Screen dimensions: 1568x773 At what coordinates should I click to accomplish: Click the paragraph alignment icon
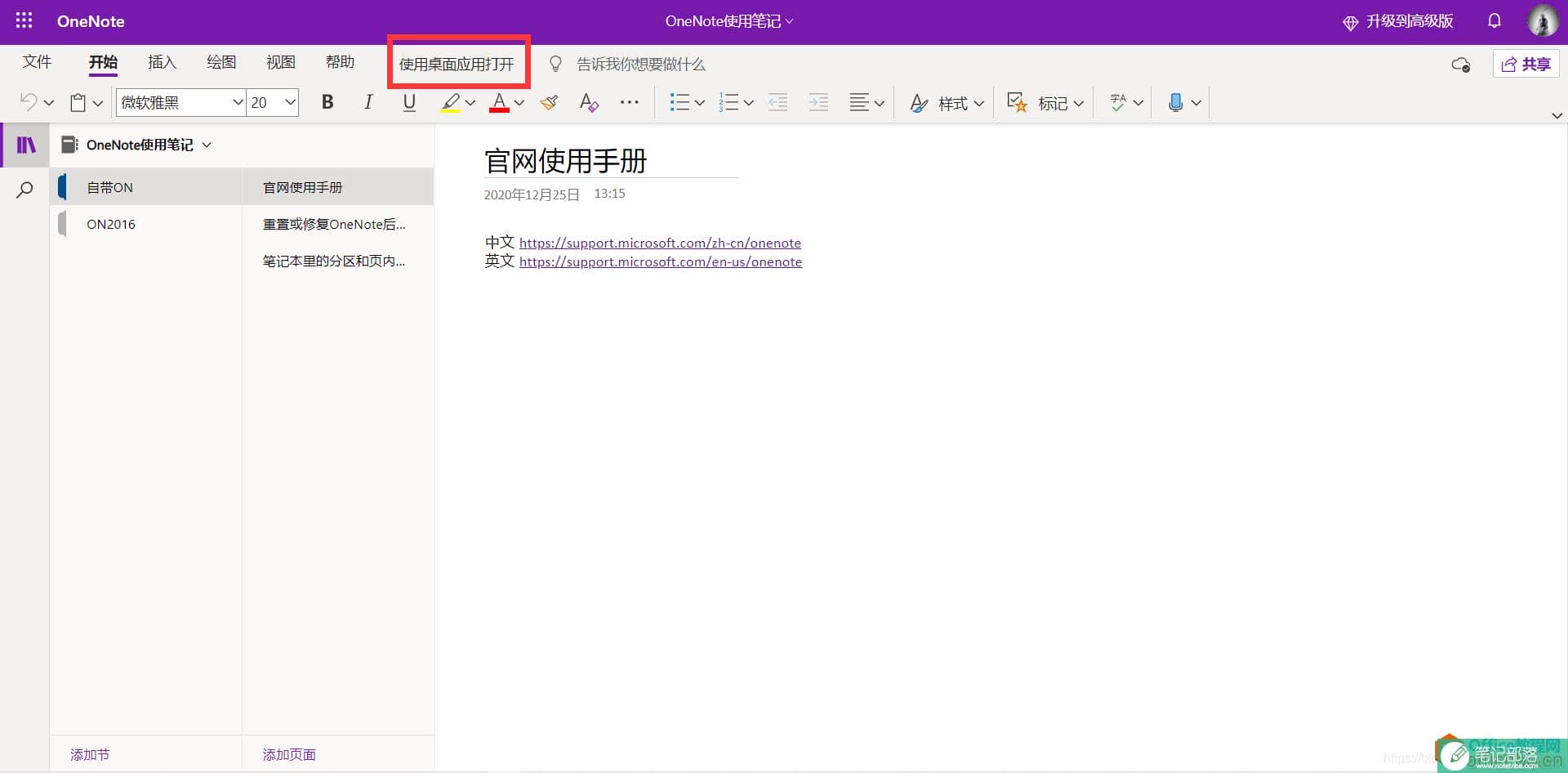[x=859, y=102]
